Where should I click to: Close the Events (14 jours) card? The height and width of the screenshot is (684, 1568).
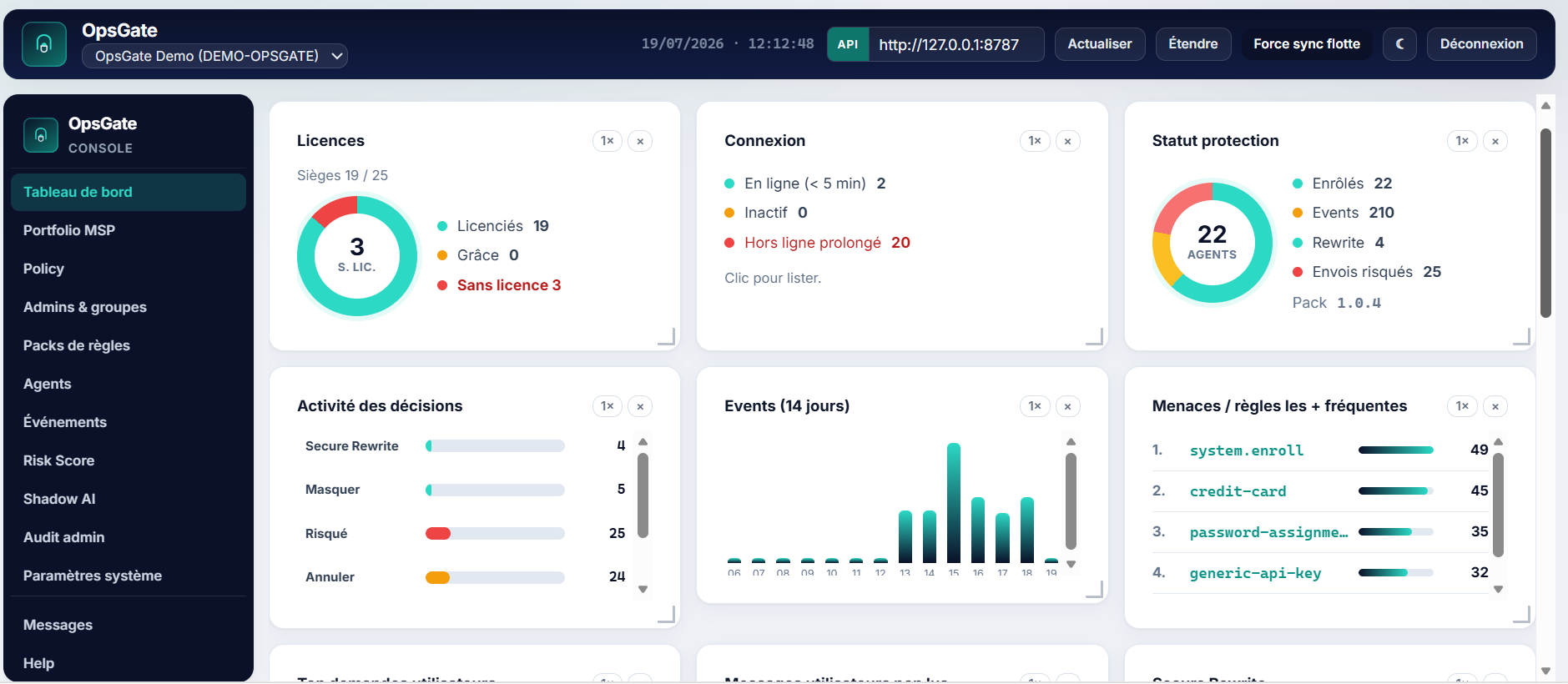tap(1067, 406)
